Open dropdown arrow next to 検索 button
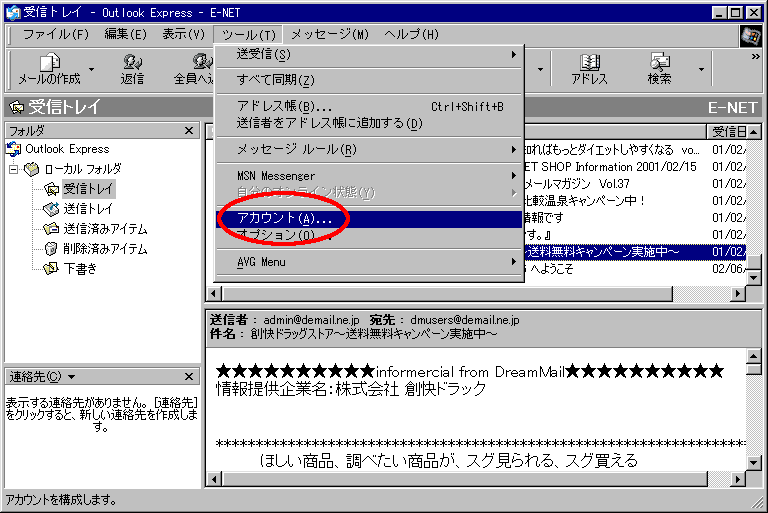768x513 pixels. [x=701, y=70]
